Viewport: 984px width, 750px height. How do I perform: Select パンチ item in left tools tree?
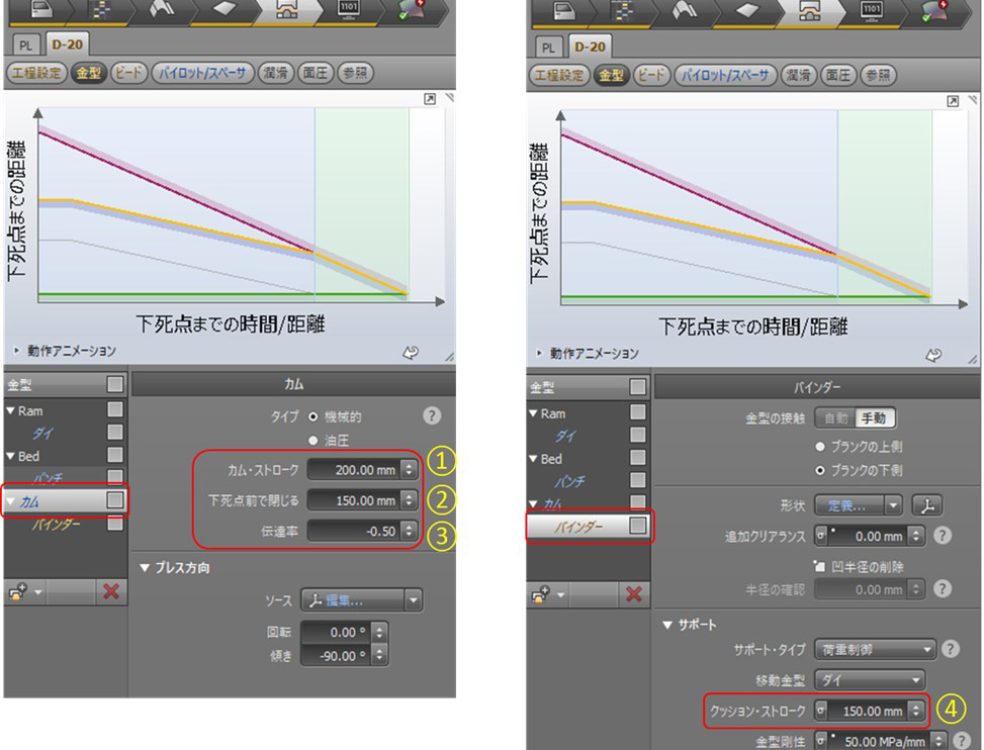47,479
